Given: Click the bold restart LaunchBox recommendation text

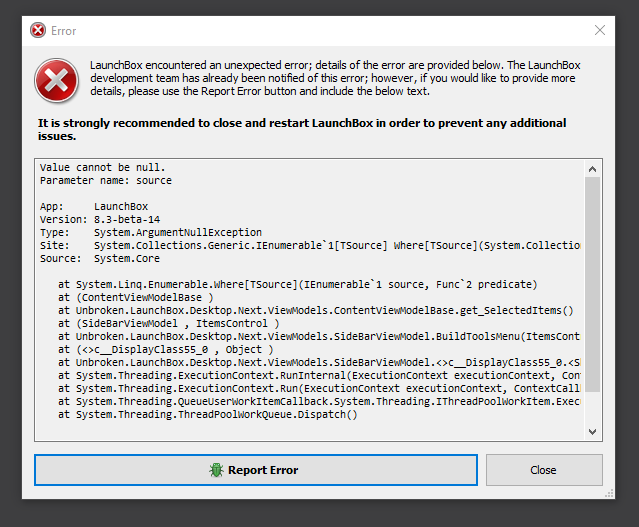Looking at the screenshot, I should (x=302, y=129).
